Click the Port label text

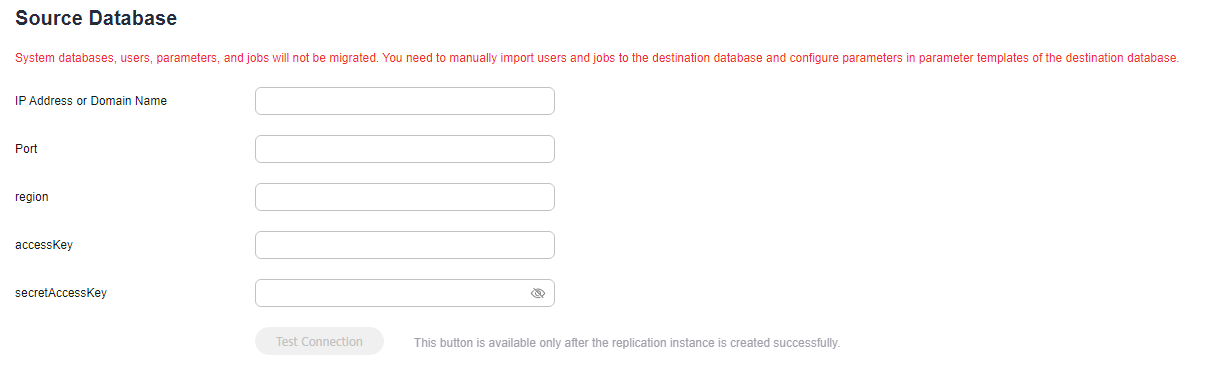pos(26,149)
